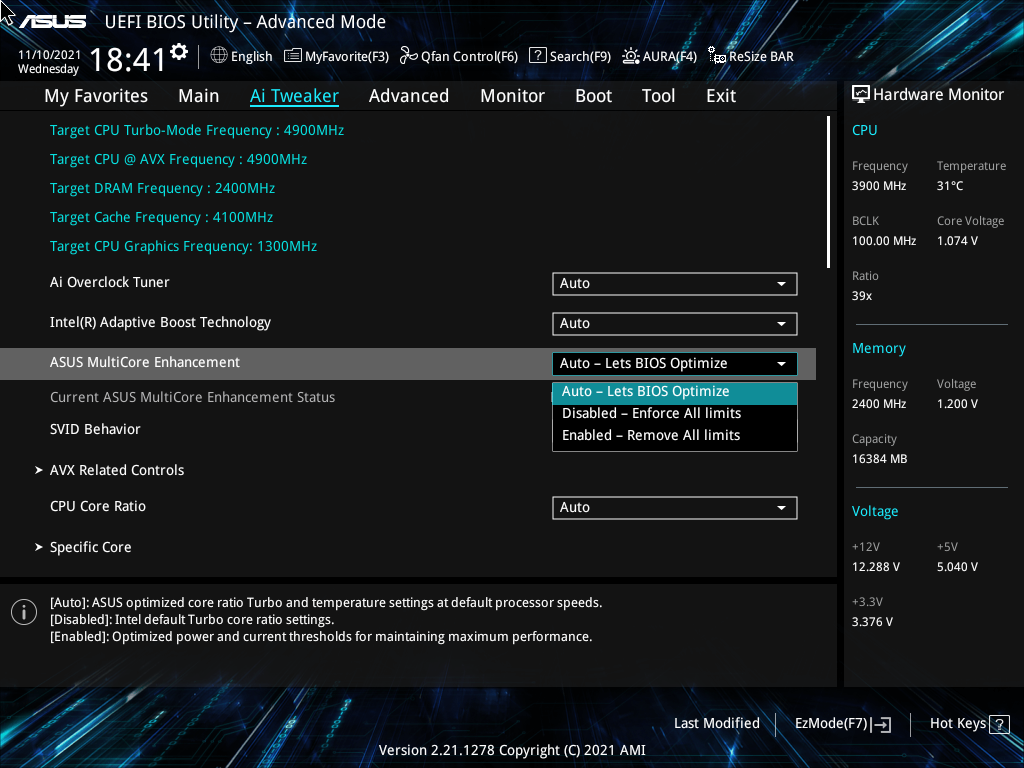Click the 31°C temperature value
Viewport: 1024px width, 768px height.
coord(950,186)
